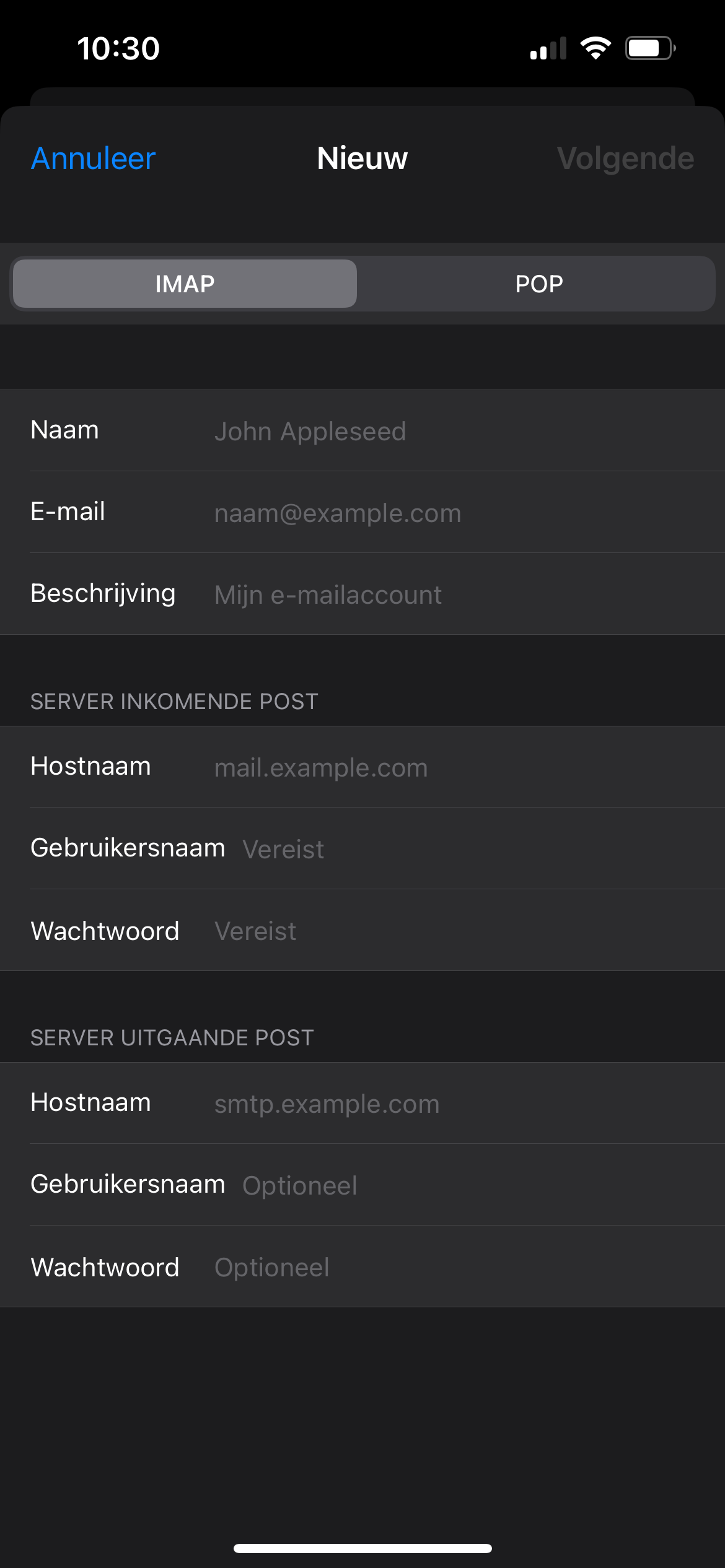Switch to the POP account type
Viewport: 725px width, 1568px height.
coord(538,284)
